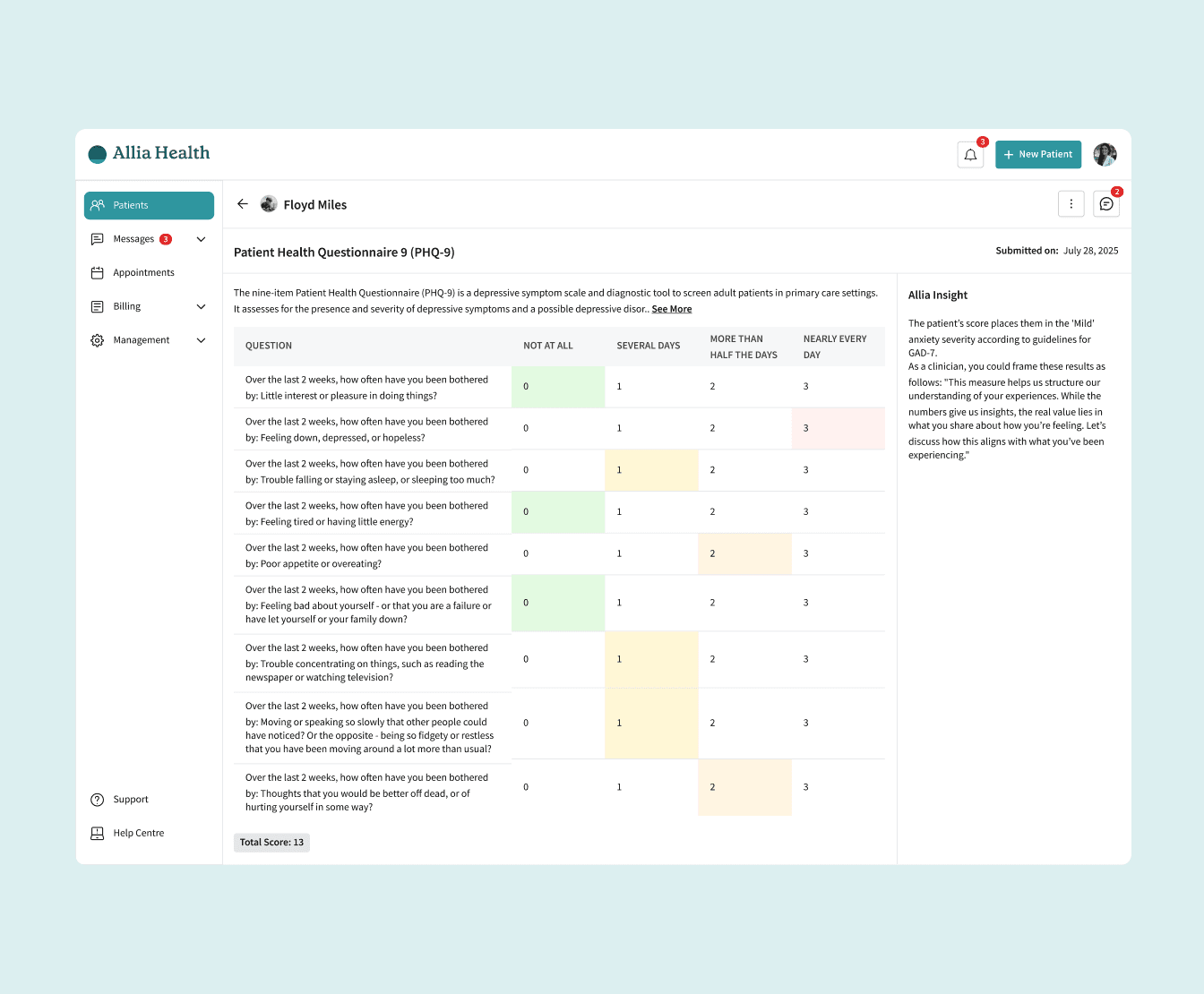Go back using the left arrow

pos(242,204)
